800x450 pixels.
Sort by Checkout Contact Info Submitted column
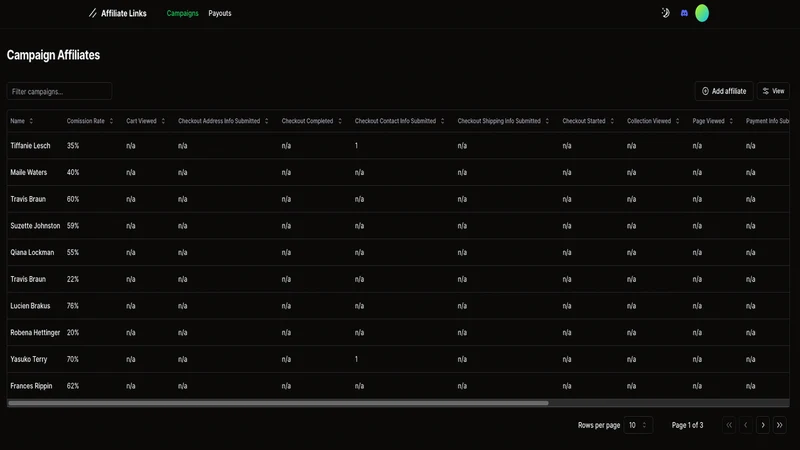[399, 121]
